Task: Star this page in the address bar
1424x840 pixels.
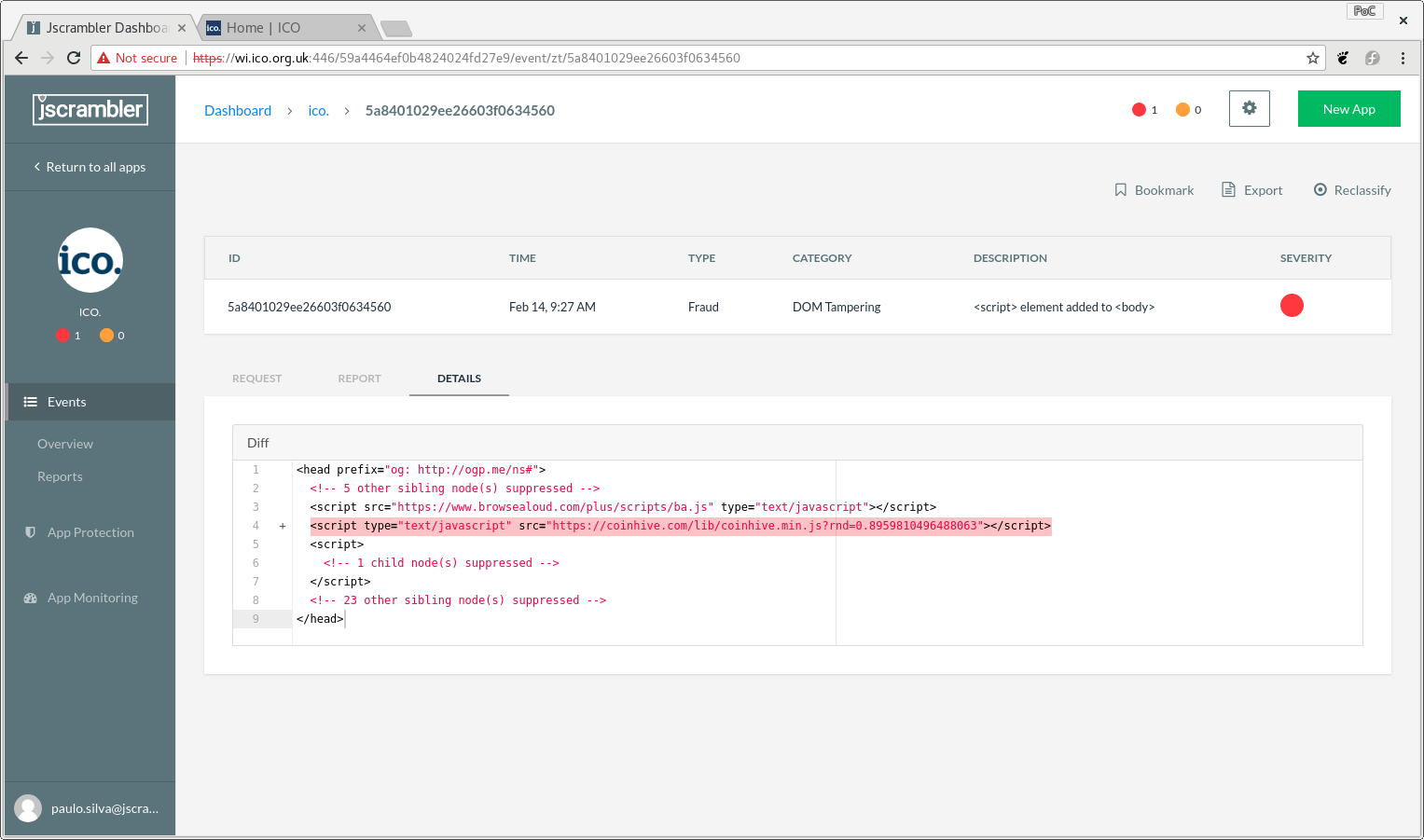Action: 1312,58
